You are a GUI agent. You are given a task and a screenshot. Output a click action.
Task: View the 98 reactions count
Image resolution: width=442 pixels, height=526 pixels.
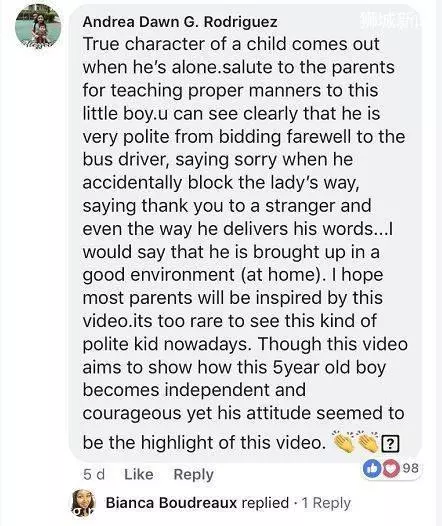(410, 468)
